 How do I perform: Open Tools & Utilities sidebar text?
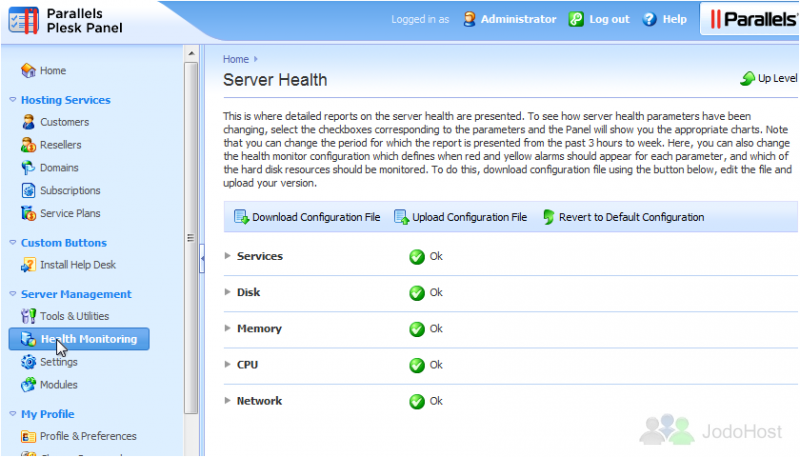(74, 316)
